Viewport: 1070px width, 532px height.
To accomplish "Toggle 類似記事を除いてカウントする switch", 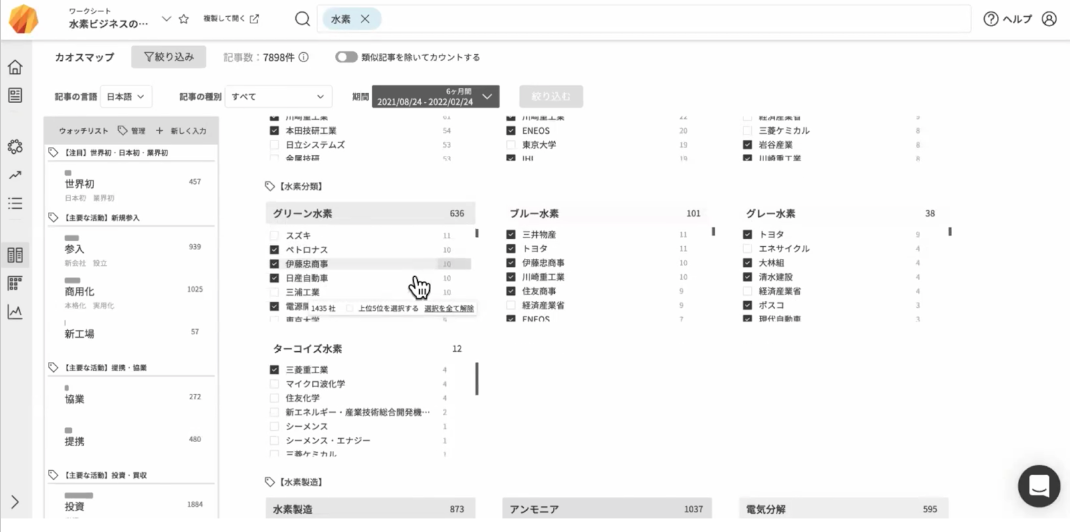I will click(346, 57).
